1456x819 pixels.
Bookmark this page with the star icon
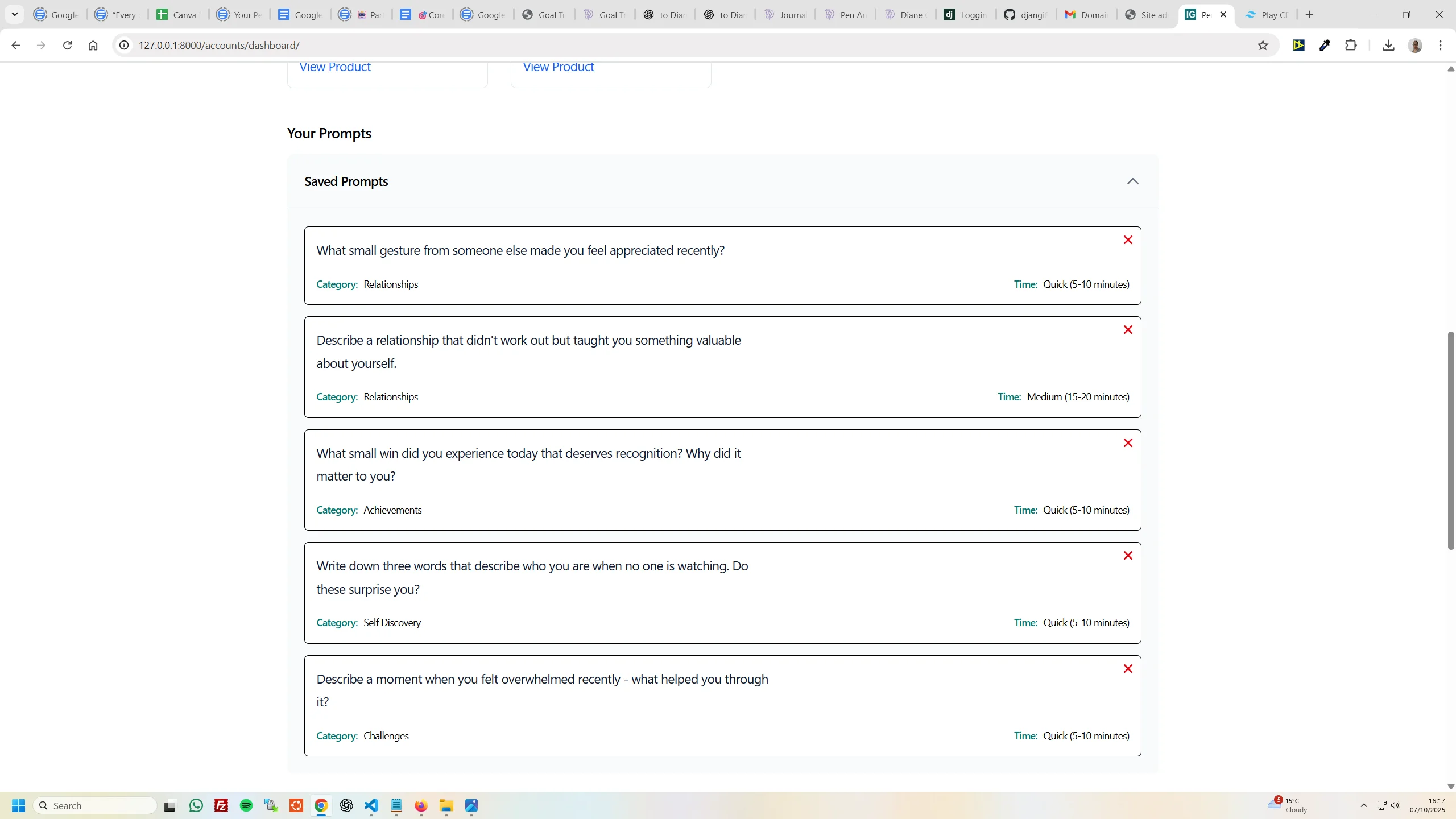point(1263,45)
